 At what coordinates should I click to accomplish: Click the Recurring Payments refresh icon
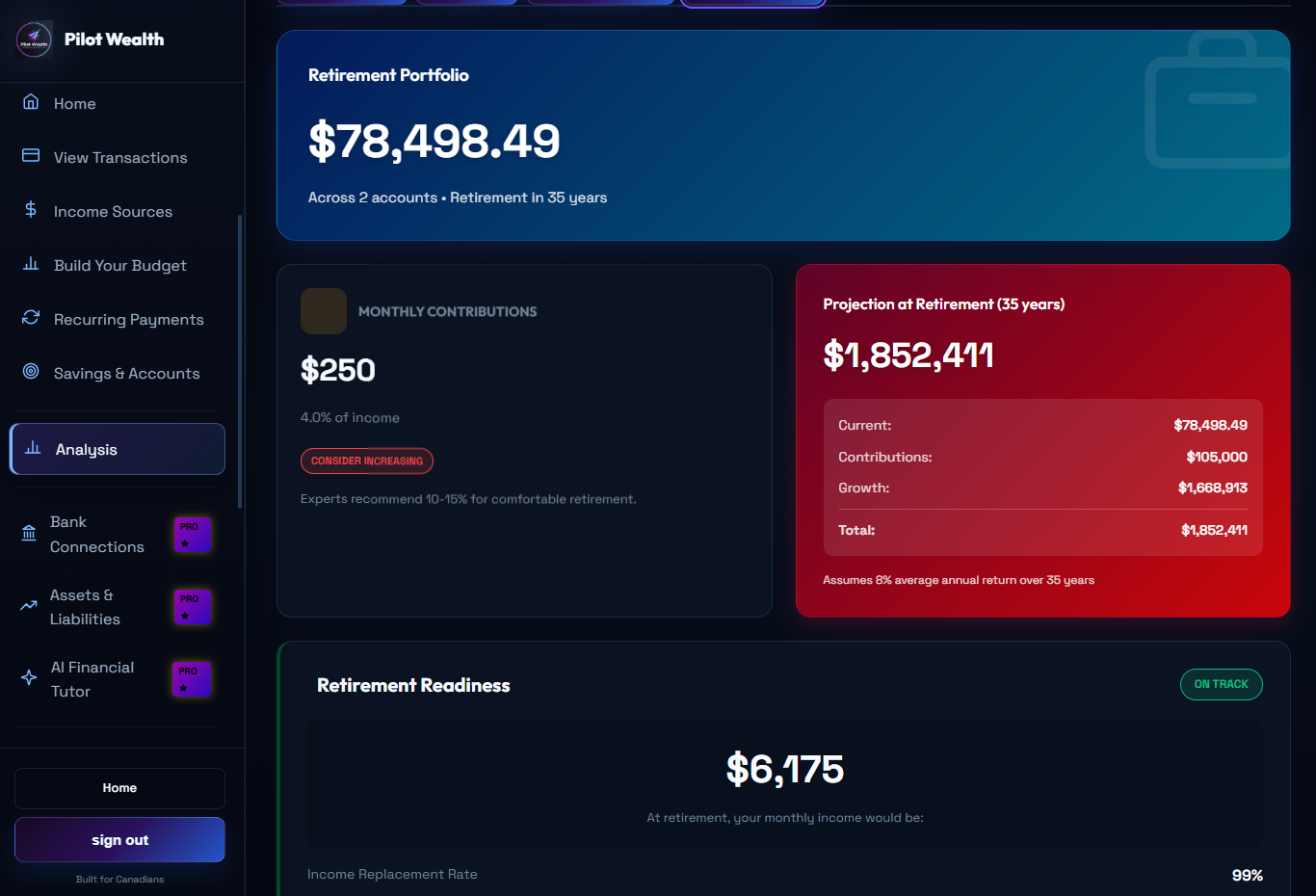[31, 317]
